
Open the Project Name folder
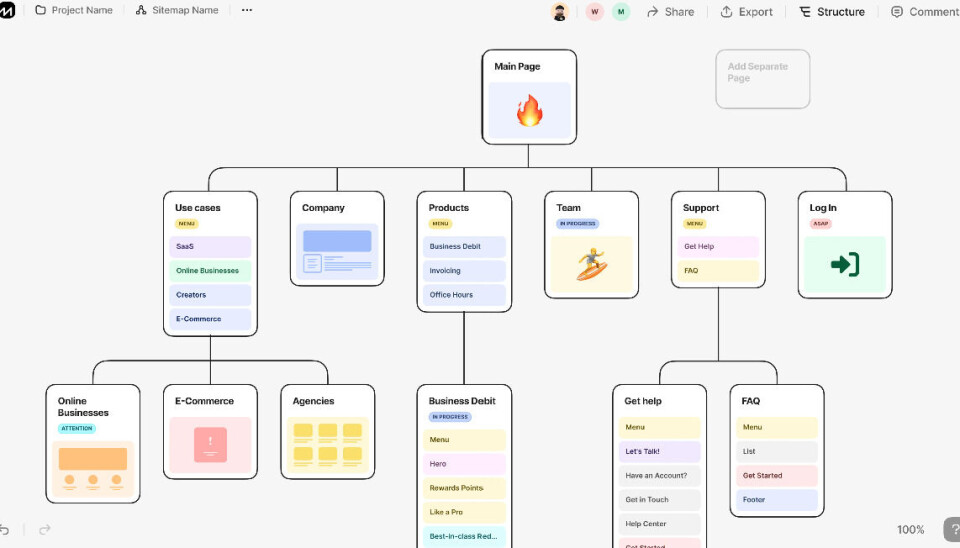click(x=73, y=11)
